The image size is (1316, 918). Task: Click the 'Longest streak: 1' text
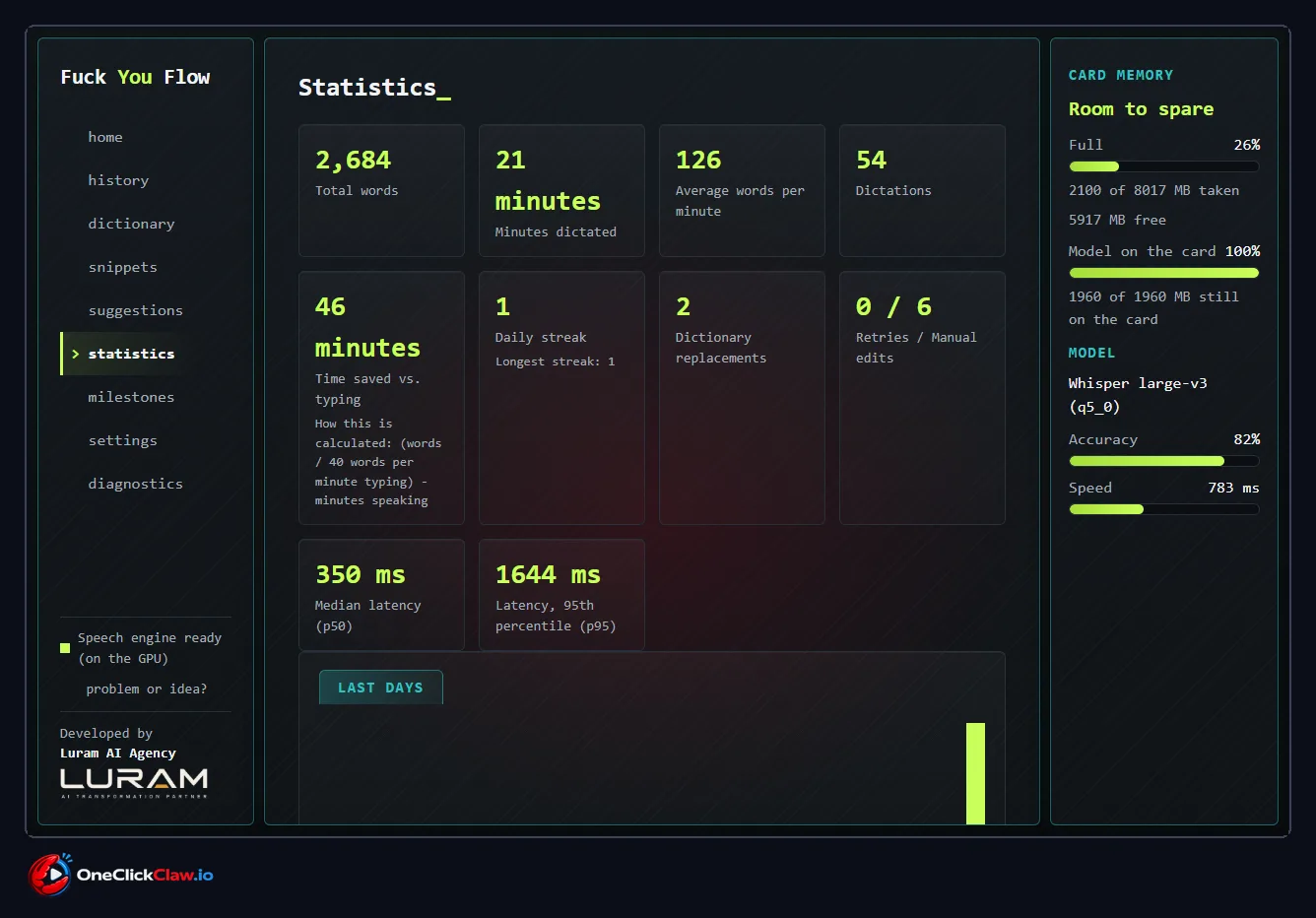(555, 361)
